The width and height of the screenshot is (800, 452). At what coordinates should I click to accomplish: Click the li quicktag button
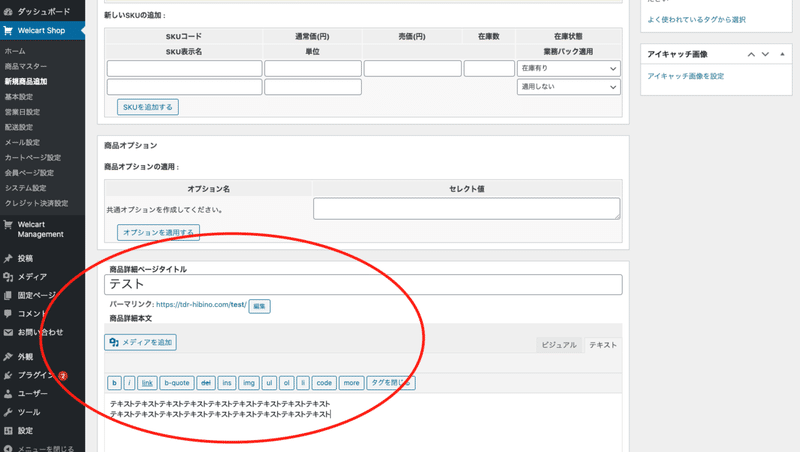click(x=303, y=383)
